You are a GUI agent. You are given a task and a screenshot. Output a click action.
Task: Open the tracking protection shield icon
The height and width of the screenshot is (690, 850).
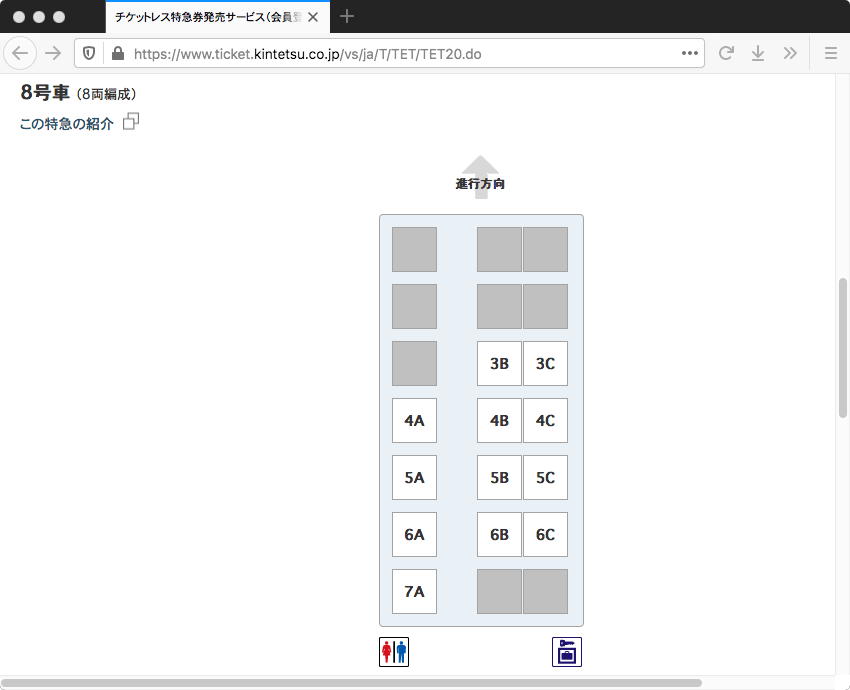point(89,53)
